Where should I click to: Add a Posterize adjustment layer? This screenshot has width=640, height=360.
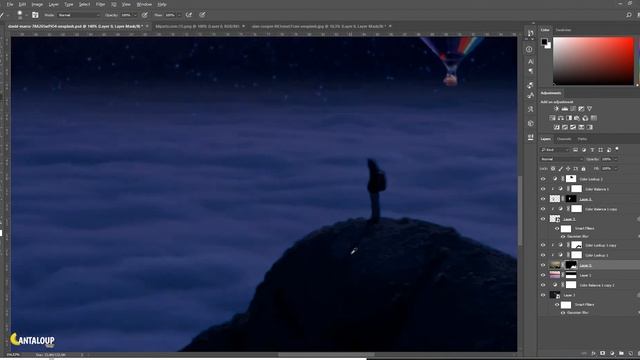[x=565, y=127]
